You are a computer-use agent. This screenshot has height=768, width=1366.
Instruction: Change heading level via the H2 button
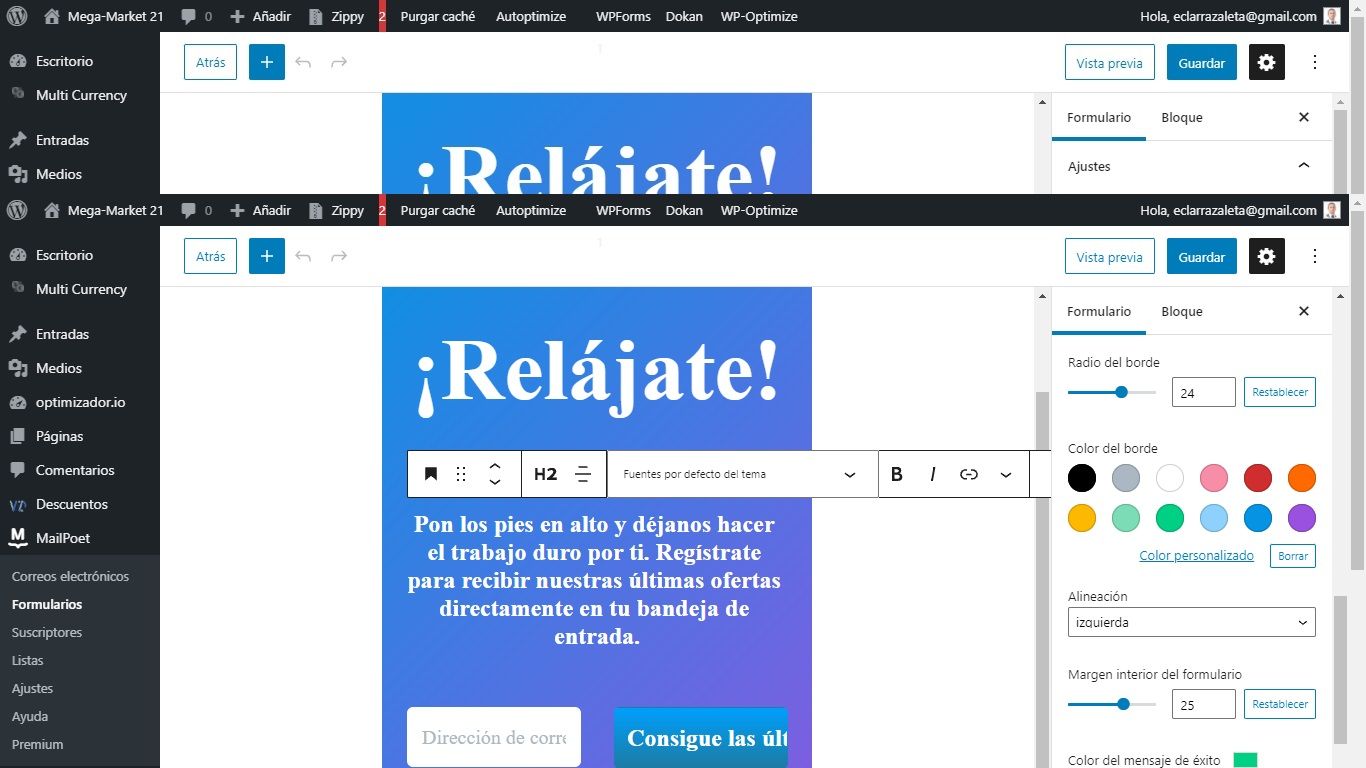545,474
